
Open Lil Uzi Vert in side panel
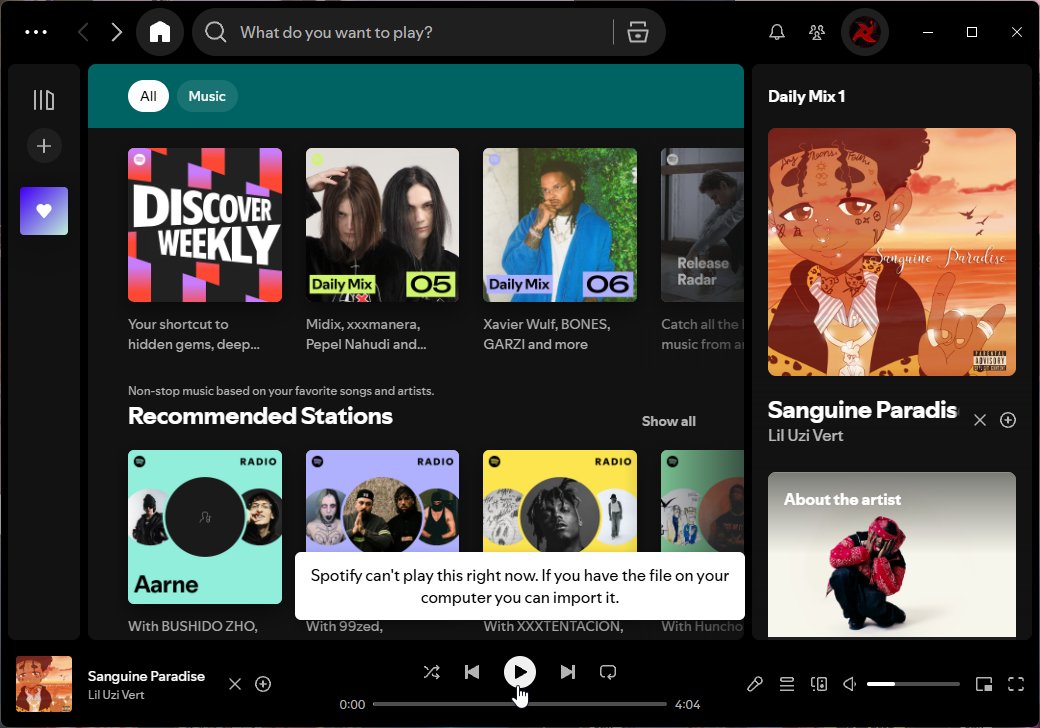805,436
